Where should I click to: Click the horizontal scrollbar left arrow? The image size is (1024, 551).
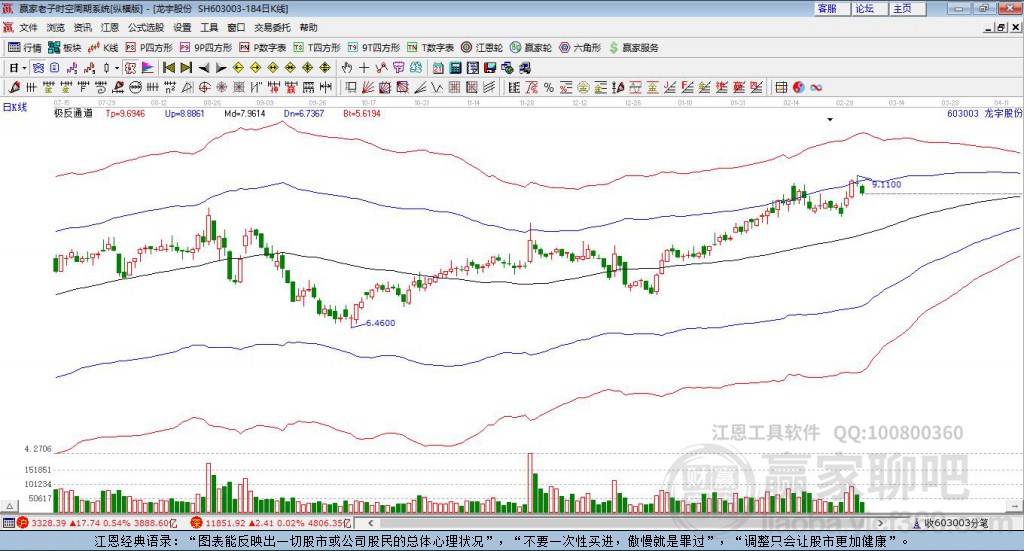click(370, 523)
